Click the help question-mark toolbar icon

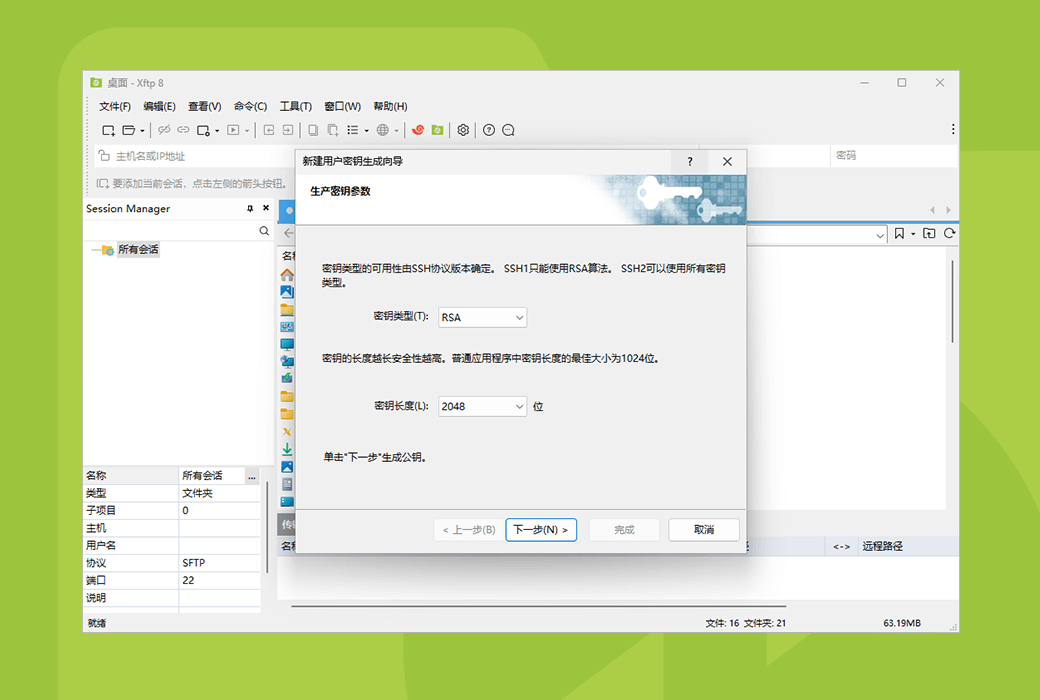pos(489,130)
